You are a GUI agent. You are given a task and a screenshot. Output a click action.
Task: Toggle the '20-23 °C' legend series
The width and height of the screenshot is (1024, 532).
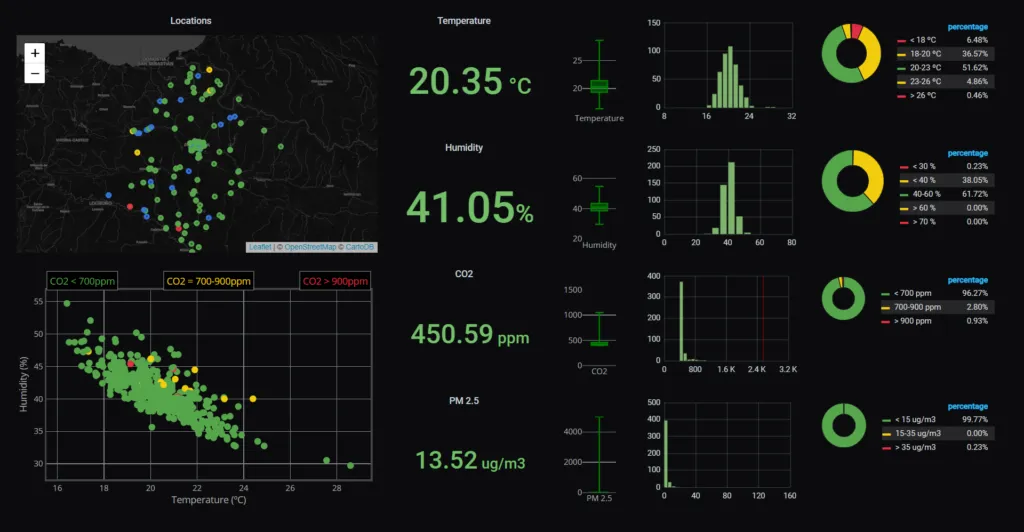925,67
